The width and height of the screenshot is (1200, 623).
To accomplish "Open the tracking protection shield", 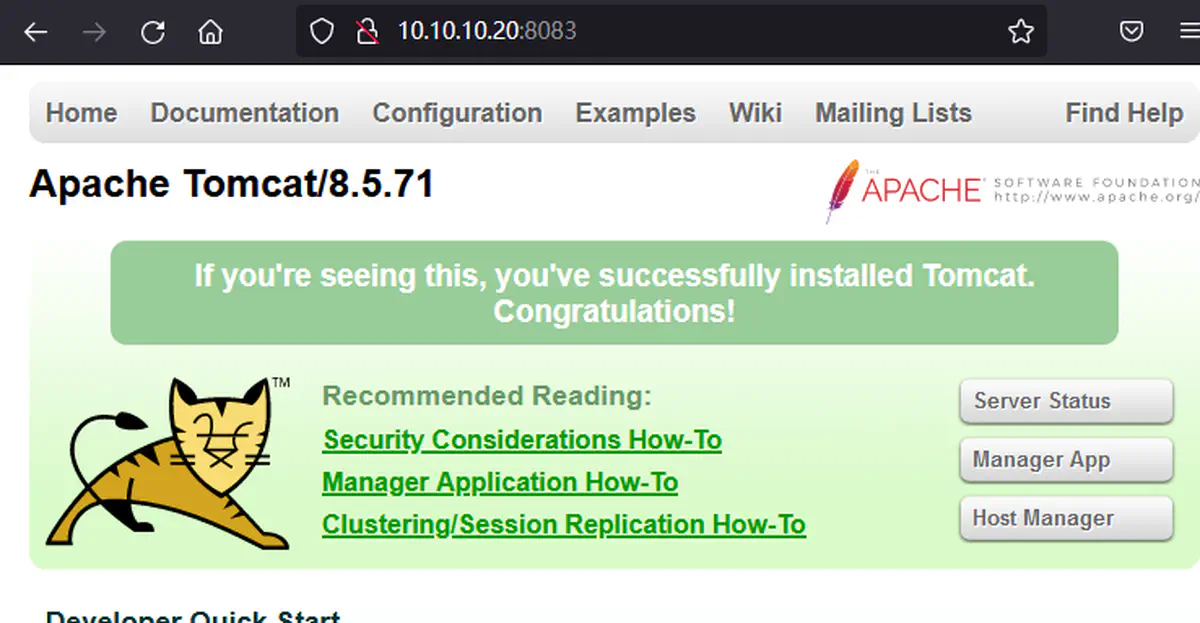I will 321,32.
